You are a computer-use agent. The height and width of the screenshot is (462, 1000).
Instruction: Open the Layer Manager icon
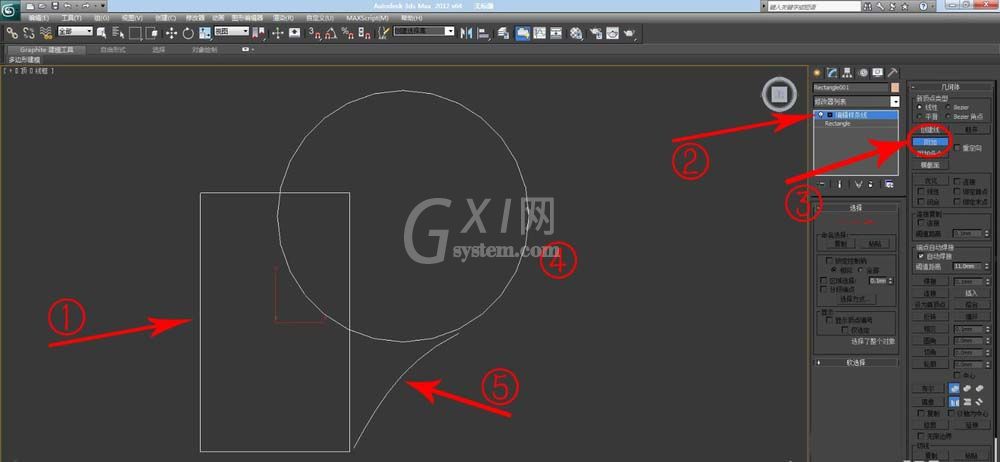click(x=504, y=33)
